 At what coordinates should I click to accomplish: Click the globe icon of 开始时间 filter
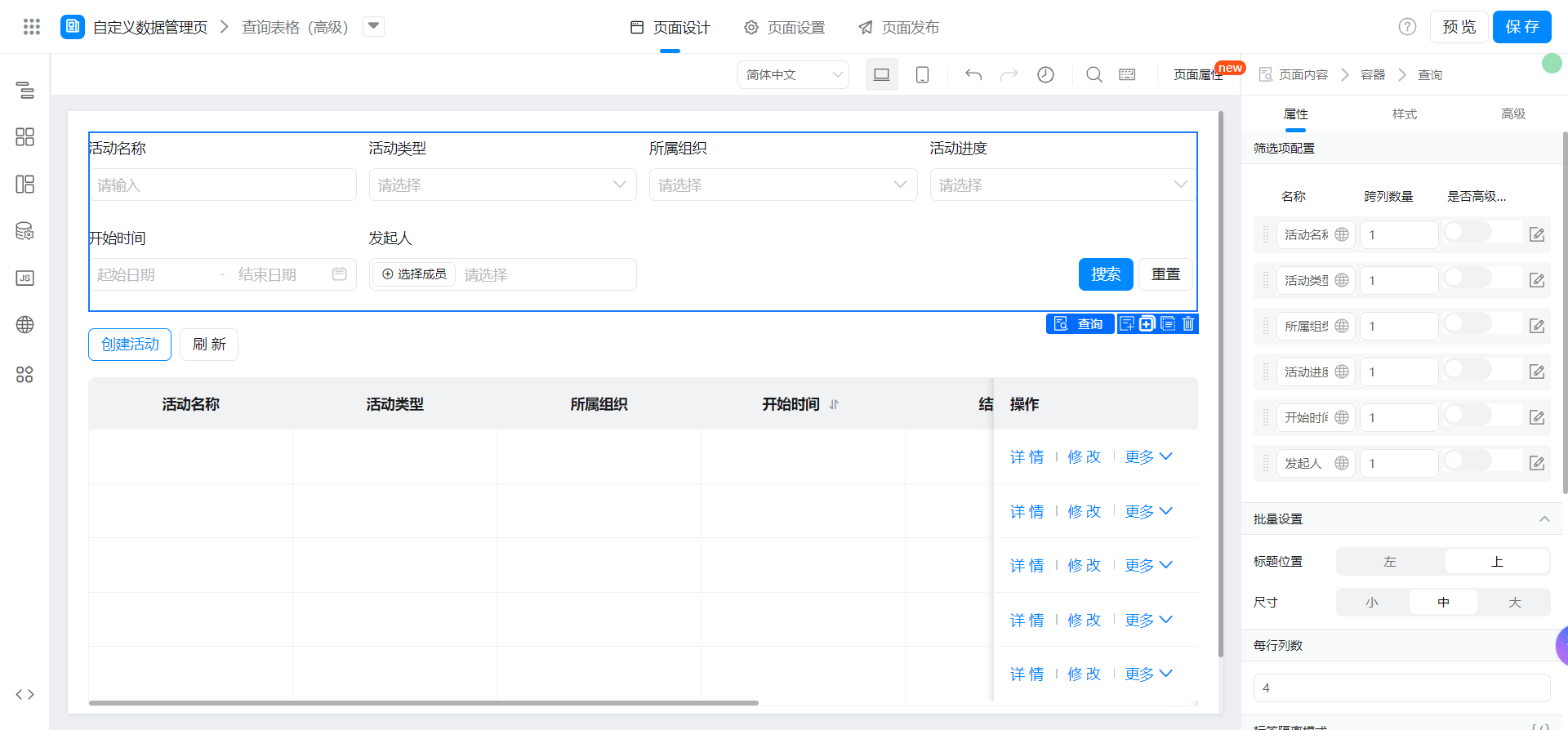[1342, 417]
